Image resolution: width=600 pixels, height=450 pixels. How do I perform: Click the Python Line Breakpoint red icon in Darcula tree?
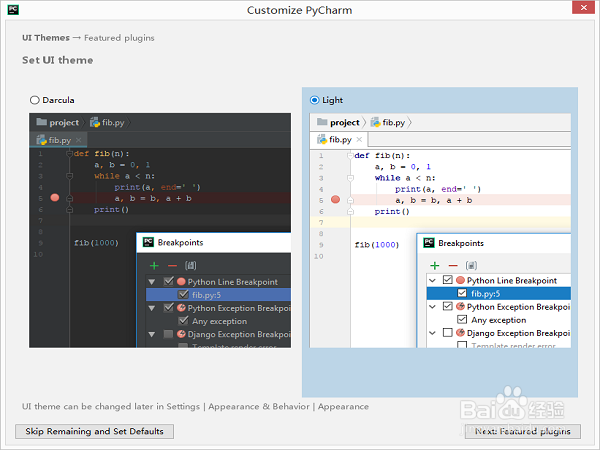click(x=181, y=282)
